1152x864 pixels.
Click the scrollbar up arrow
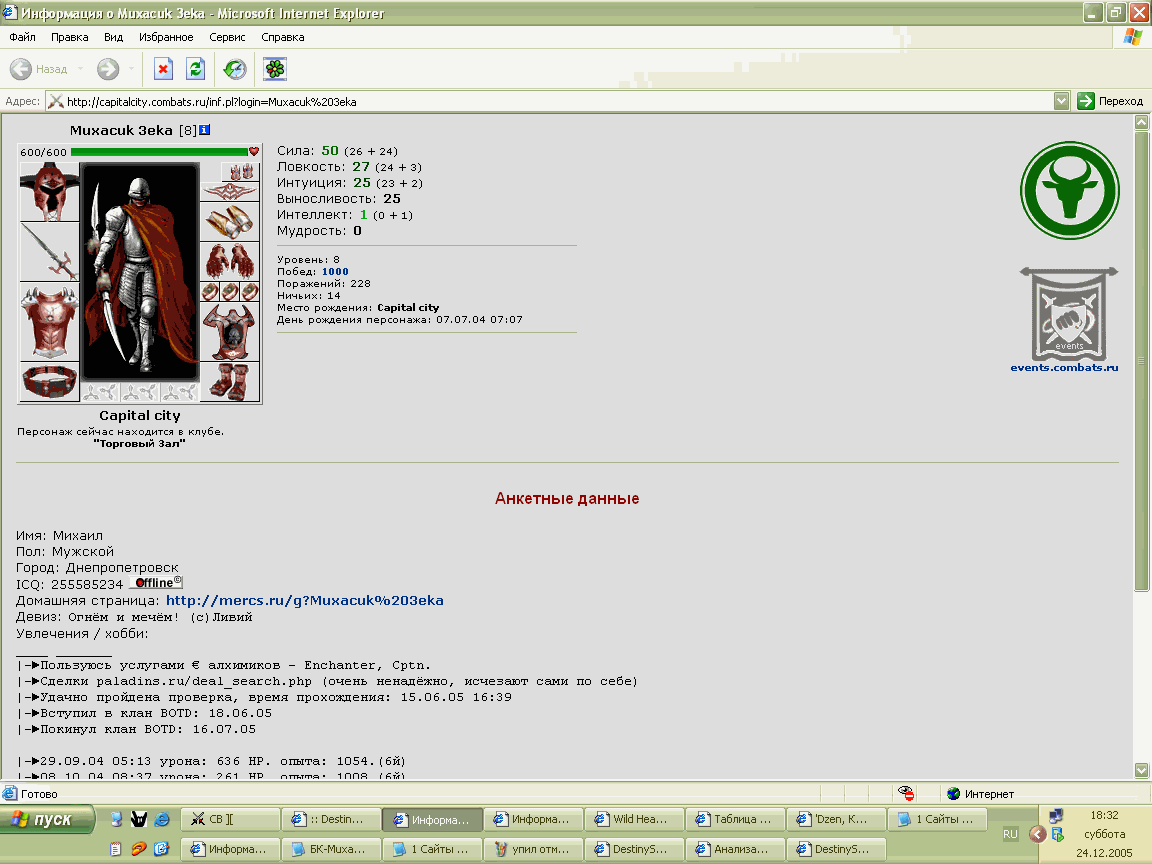(x=1142, y=123)
